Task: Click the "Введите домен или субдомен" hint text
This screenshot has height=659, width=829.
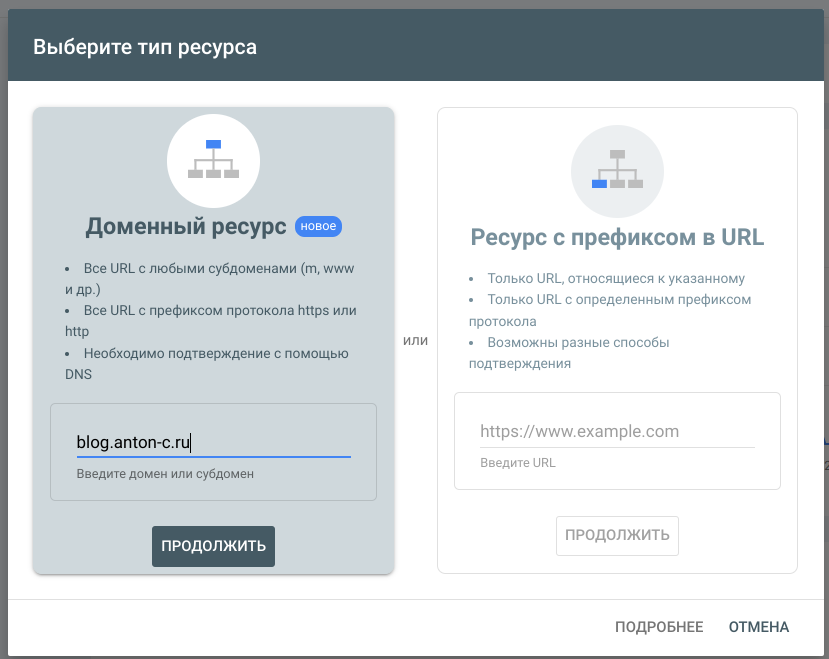Action: [165, 473]
